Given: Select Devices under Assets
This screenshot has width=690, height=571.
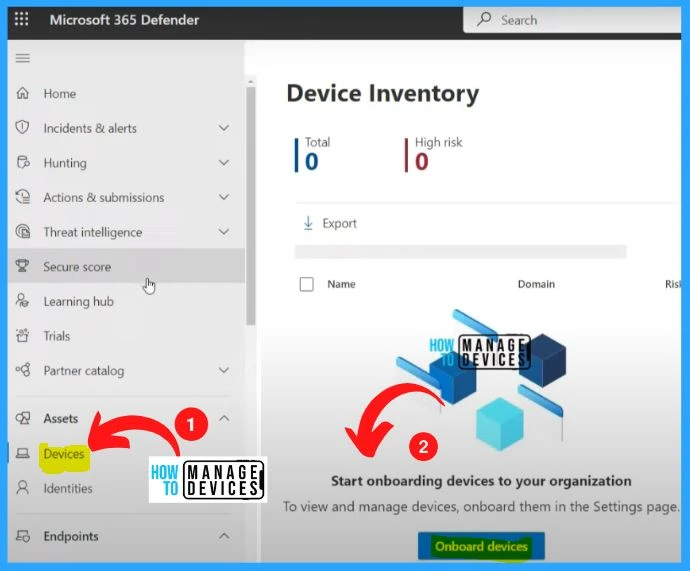Looking at the screenshot, I should [64, 454].
